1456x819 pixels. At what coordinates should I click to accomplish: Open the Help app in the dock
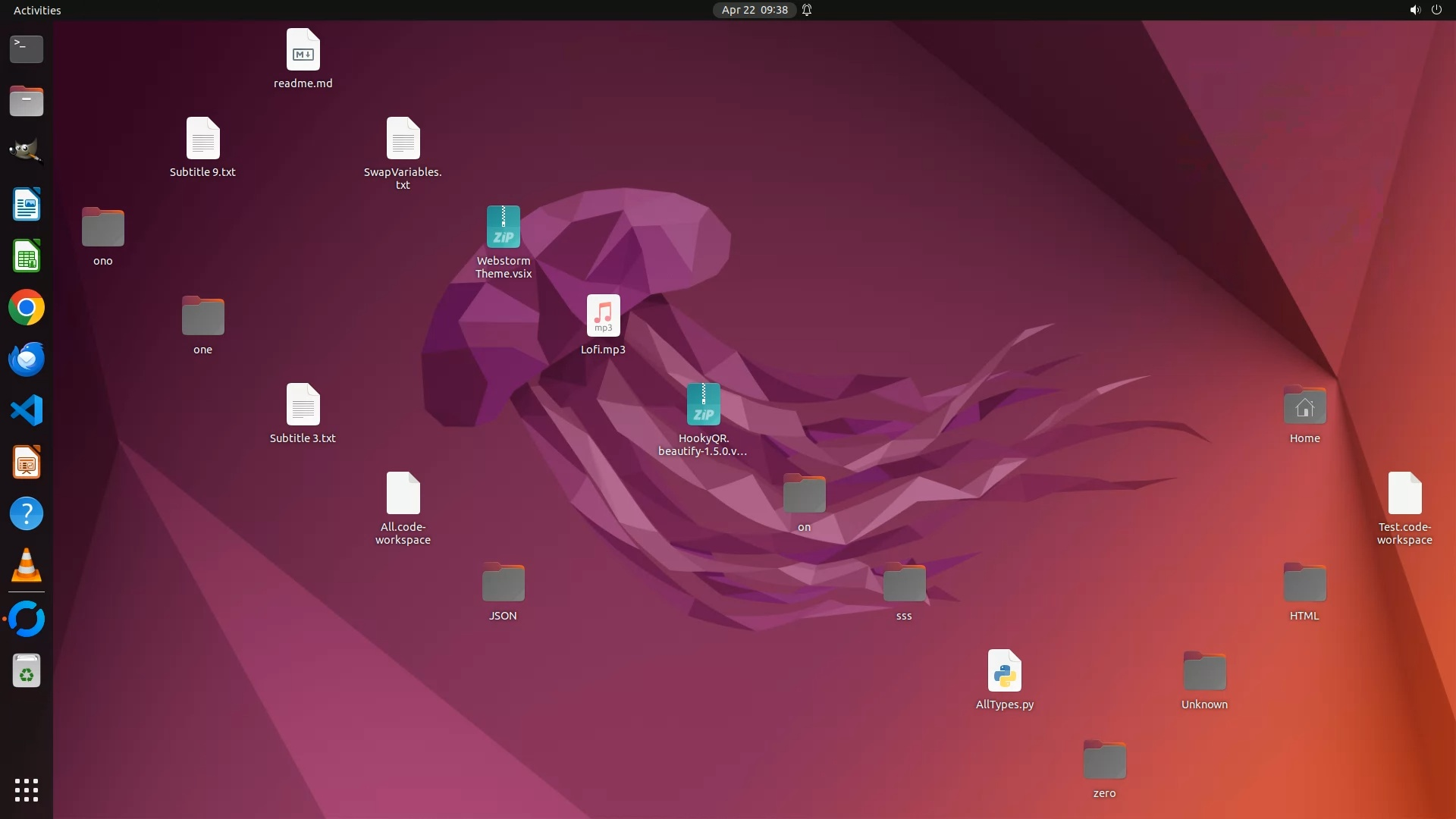point(27,514)
